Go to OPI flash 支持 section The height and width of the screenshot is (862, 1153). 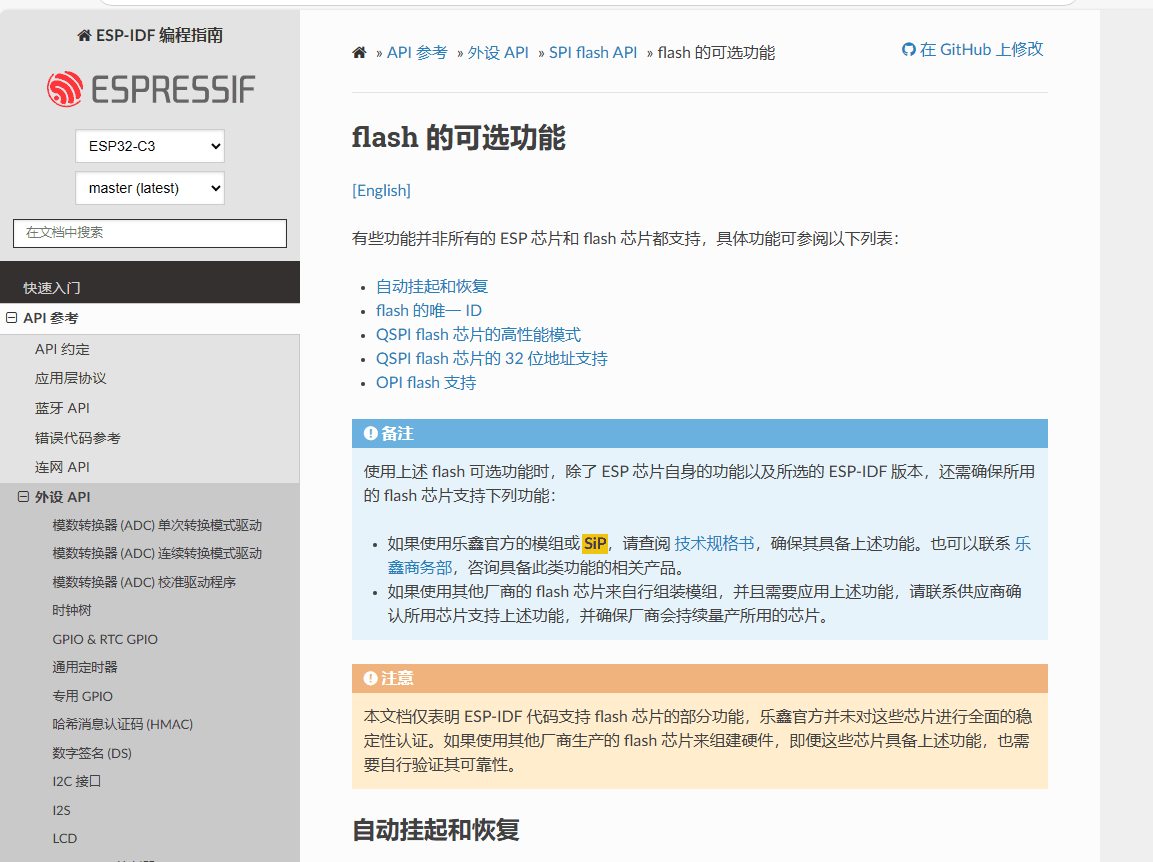[x=426, y=382]
